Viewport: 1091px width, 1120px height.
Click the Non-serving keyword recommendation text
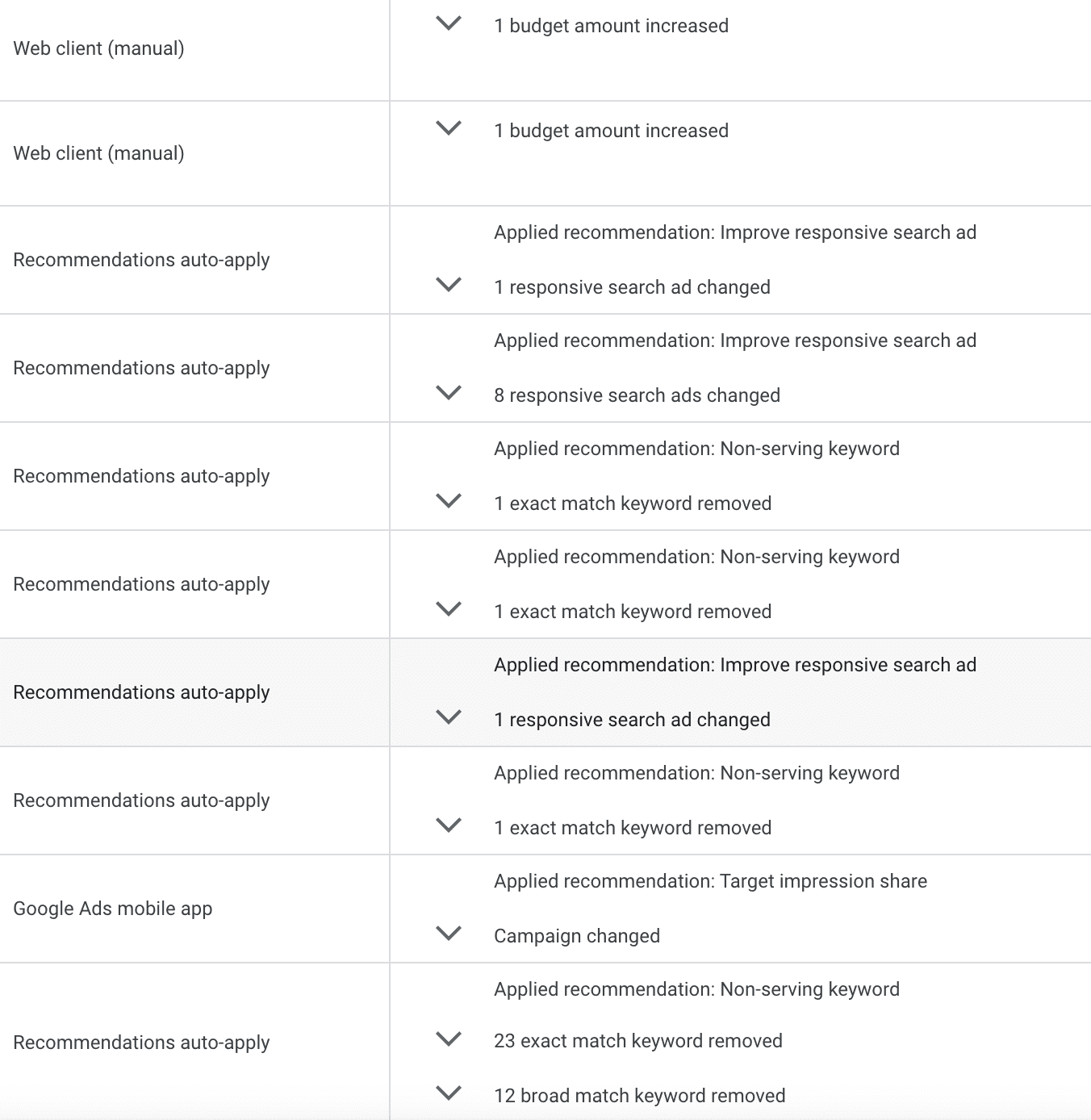pos(696,448)
